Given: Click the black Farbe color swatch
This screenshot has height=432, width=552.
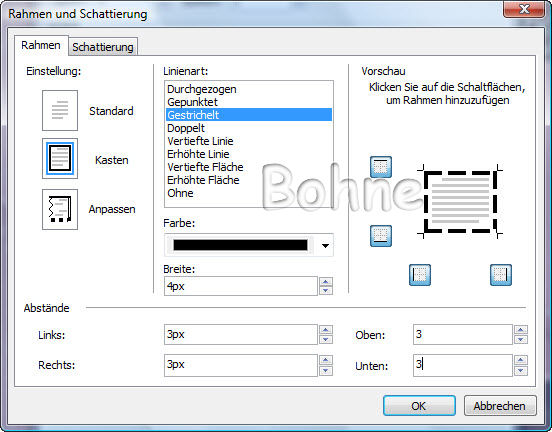Looking at the screenshot, I should coord(240,245).
